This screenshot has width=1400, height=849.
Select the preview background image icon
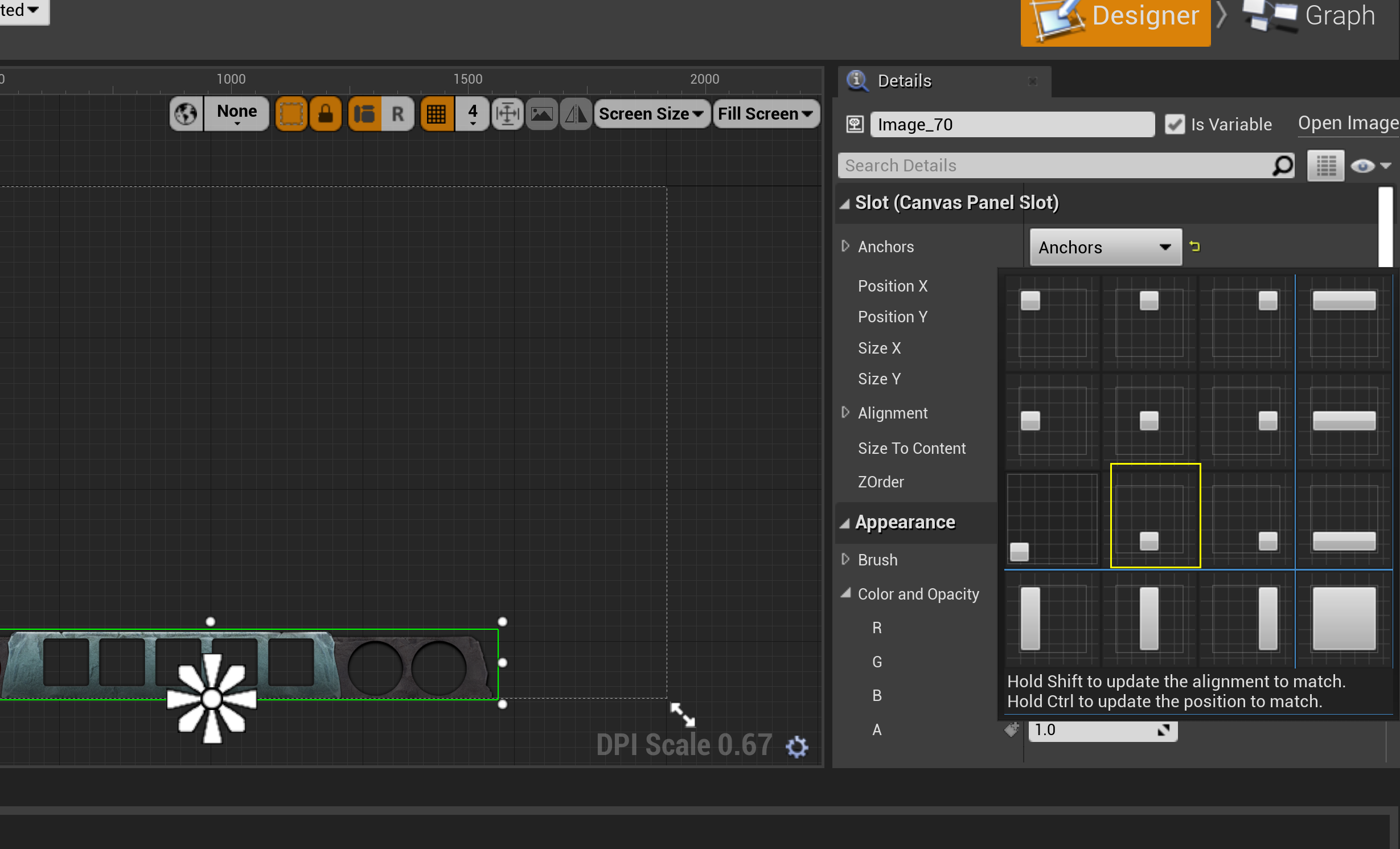pos(541,114)
